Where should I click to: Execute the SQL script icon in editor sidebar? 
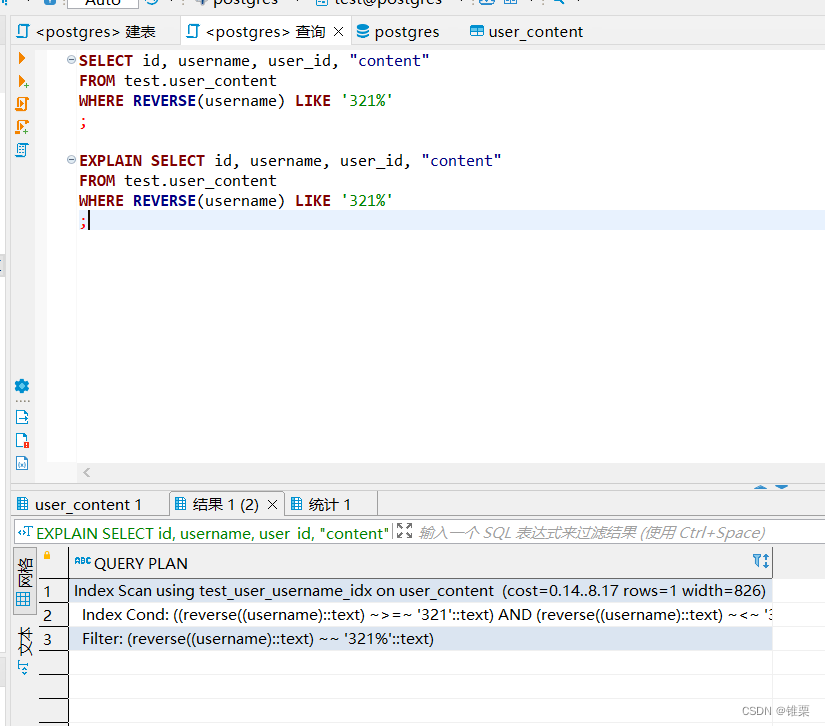click(22, 103)
